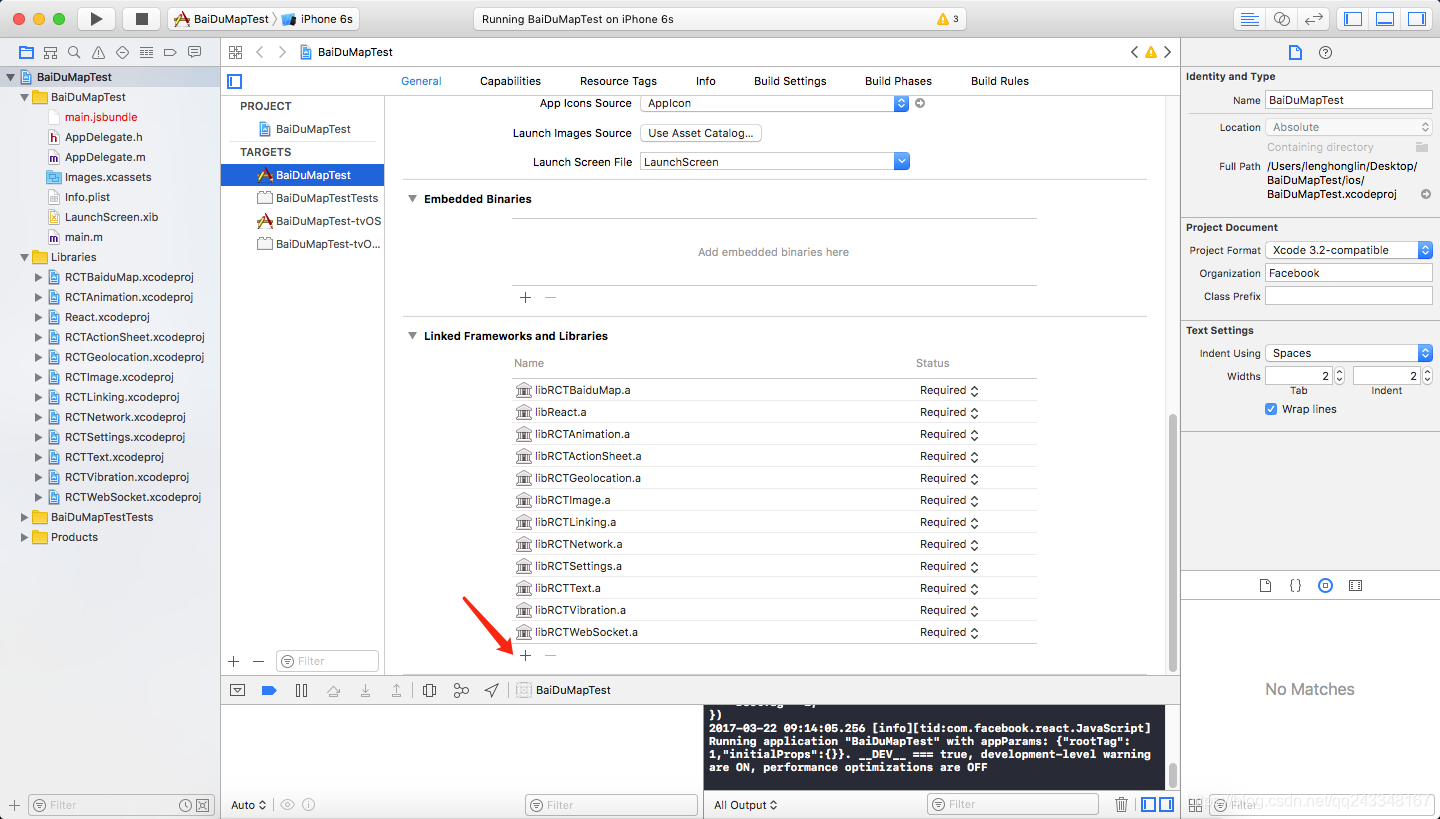Hide the Debug area pane

[x=1385, y=19]
